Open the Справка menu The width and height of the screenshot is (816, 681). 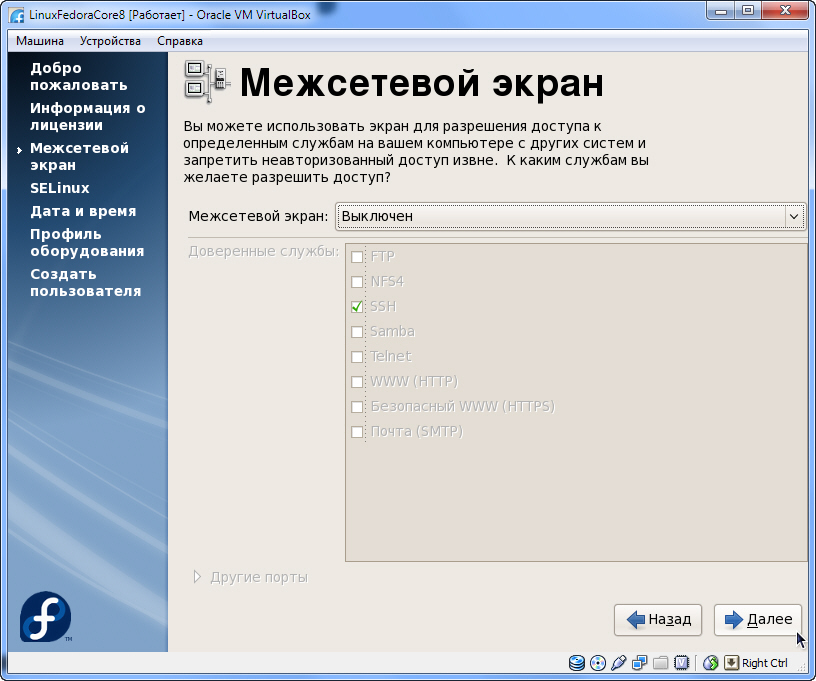pyautogui.click(x=180, y=41)
